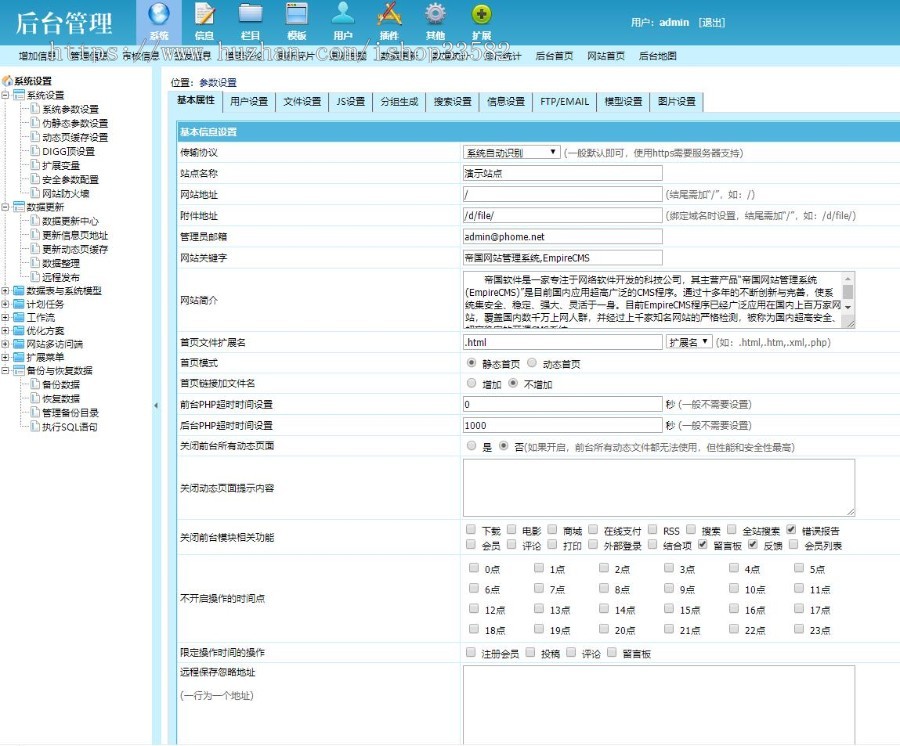Open the 后台地图 link
900x746 pixels.
pos(657,56)
